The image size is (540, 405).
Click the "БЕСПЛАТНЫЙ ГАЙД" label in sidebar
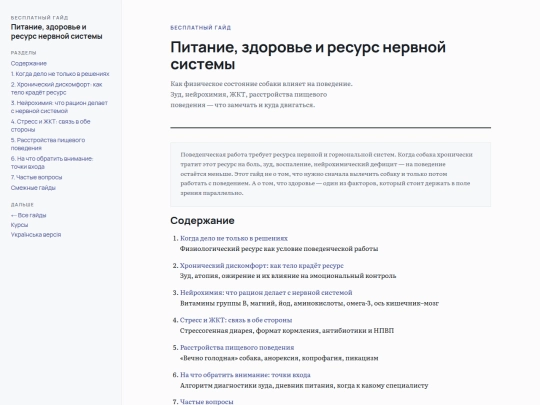40,18
